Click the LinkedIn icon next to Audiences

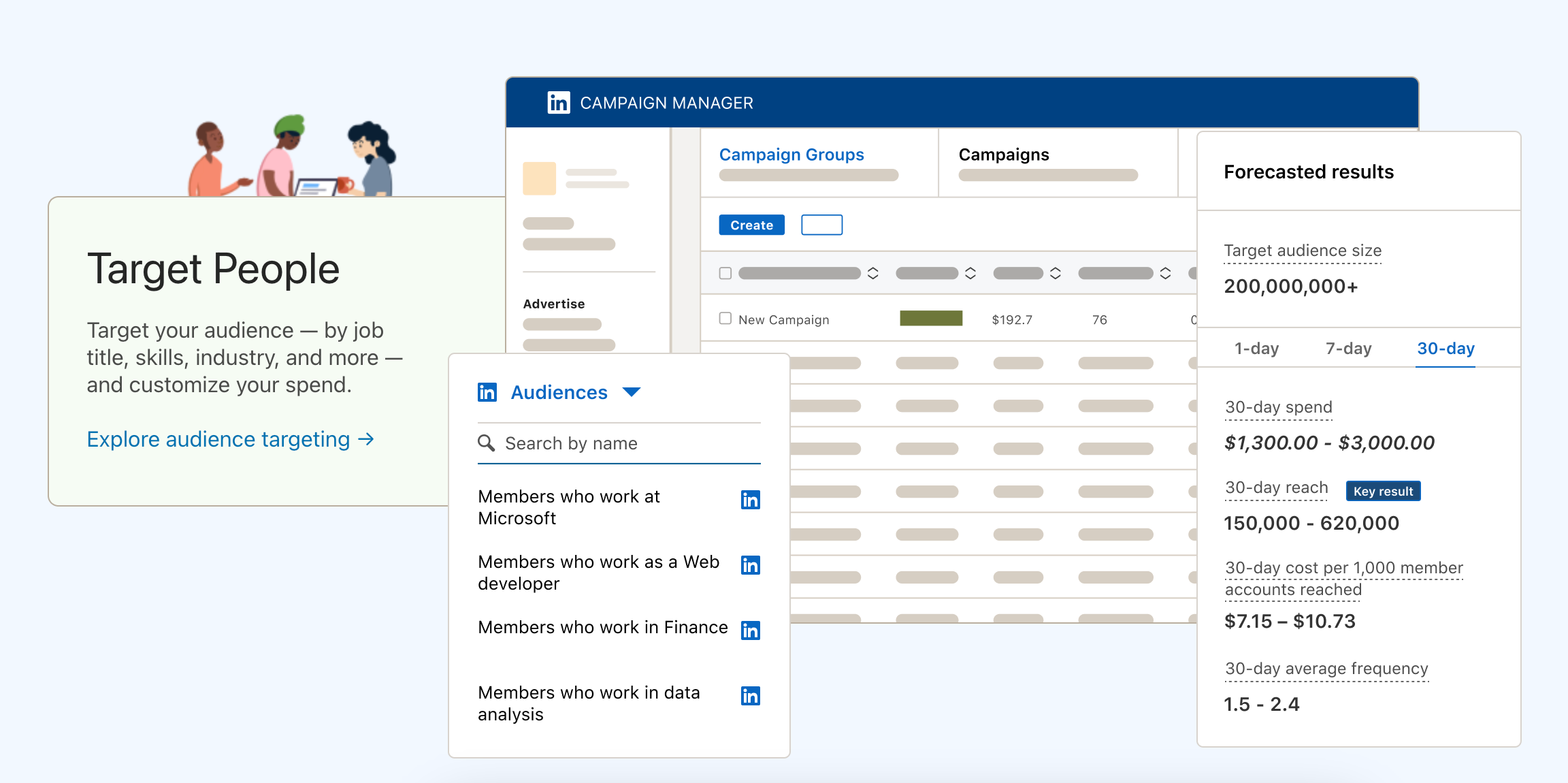click(x=487, y=392)
